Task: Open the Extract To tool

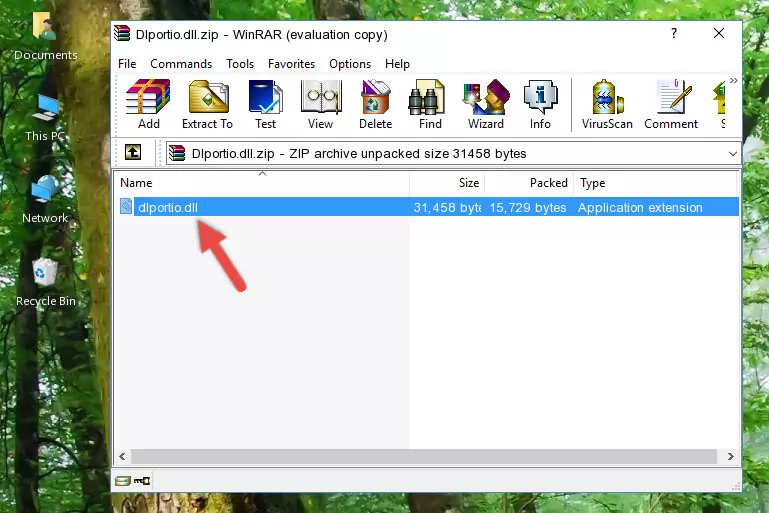Action: tap(207, 104)
